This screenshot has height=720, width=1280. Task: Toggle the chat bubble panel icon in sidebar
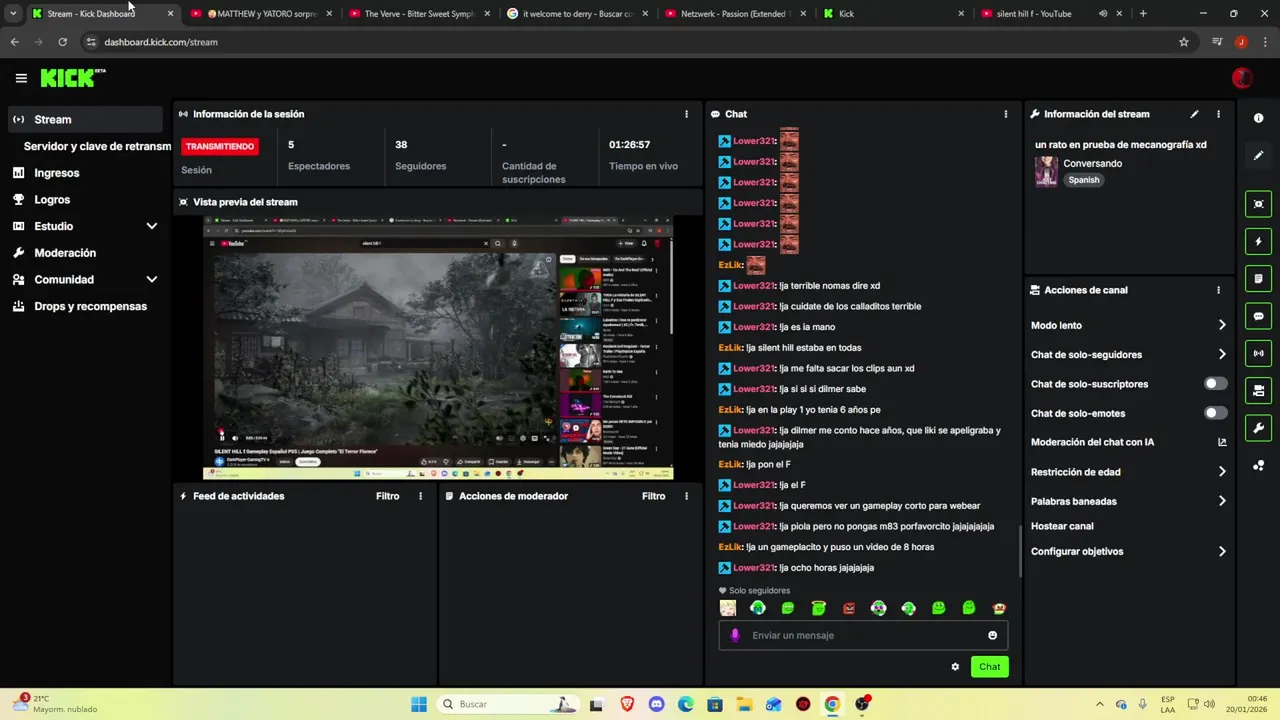[x=1258, y=316]
